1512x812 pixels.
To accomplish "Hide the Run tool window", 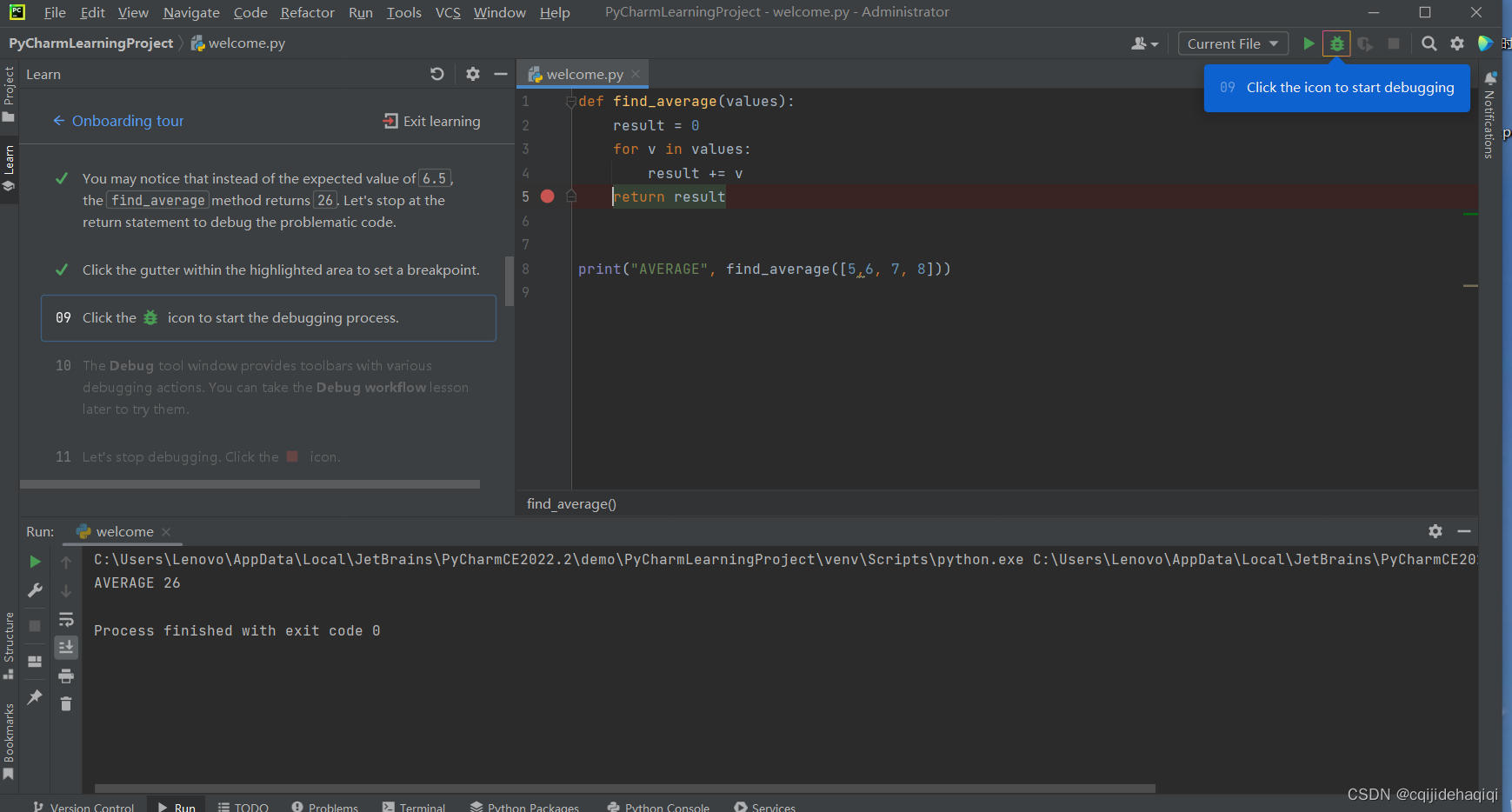I will click(x=1464, y=531).
